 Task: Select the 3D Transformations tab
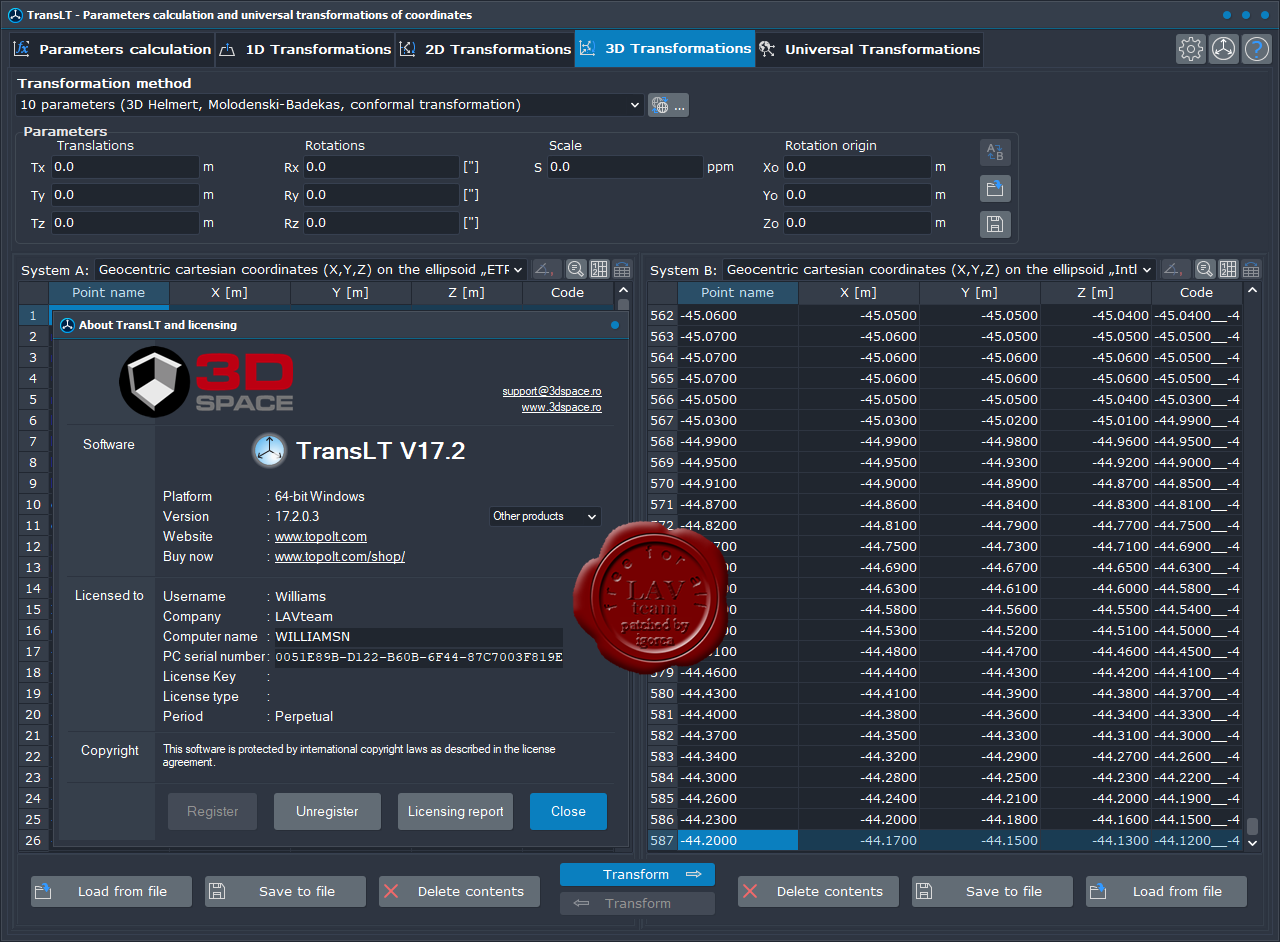(665, 49)
